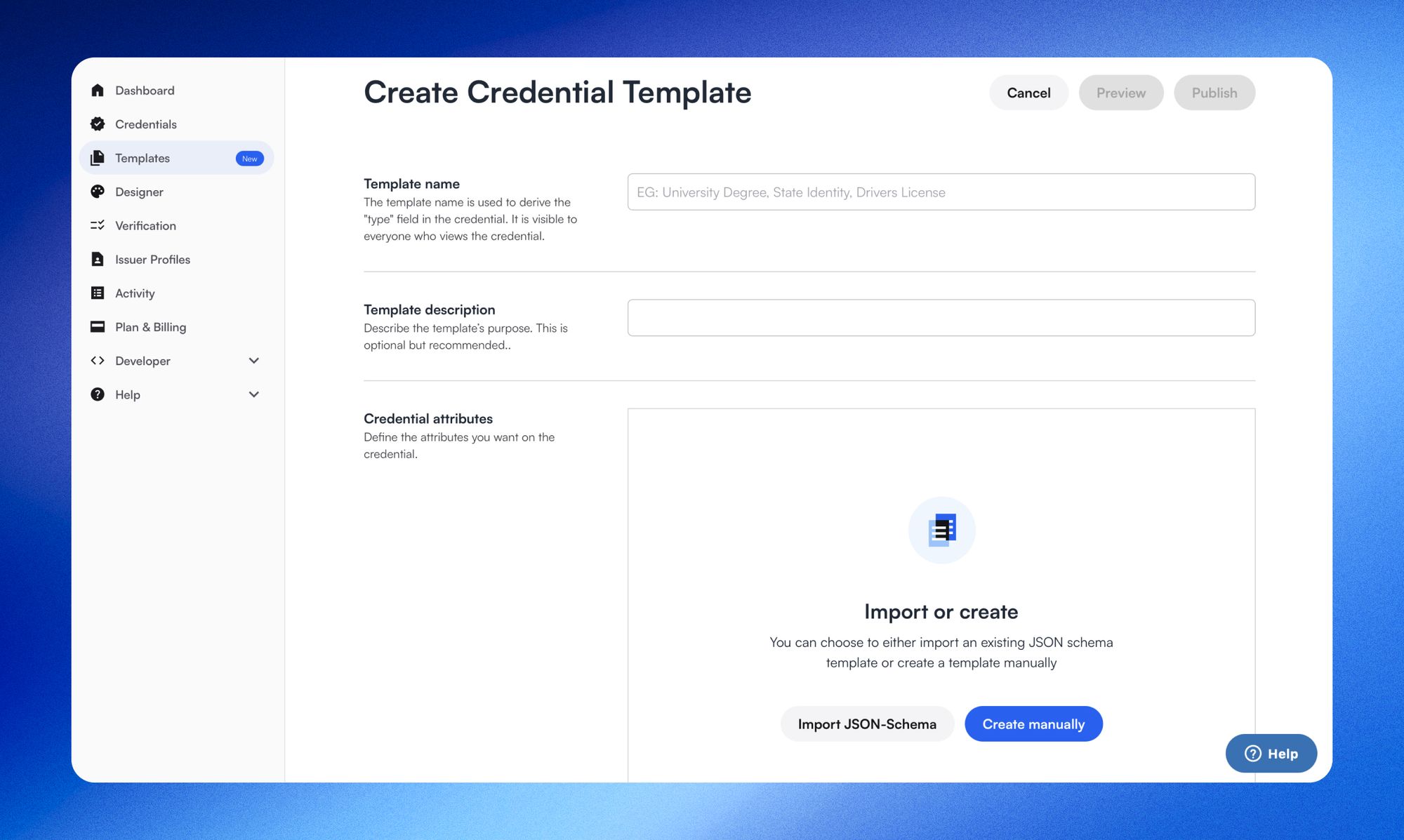The image size is (1404, 840).
Task: Click the Issuer Profiles icon
Action: point(98,260)
